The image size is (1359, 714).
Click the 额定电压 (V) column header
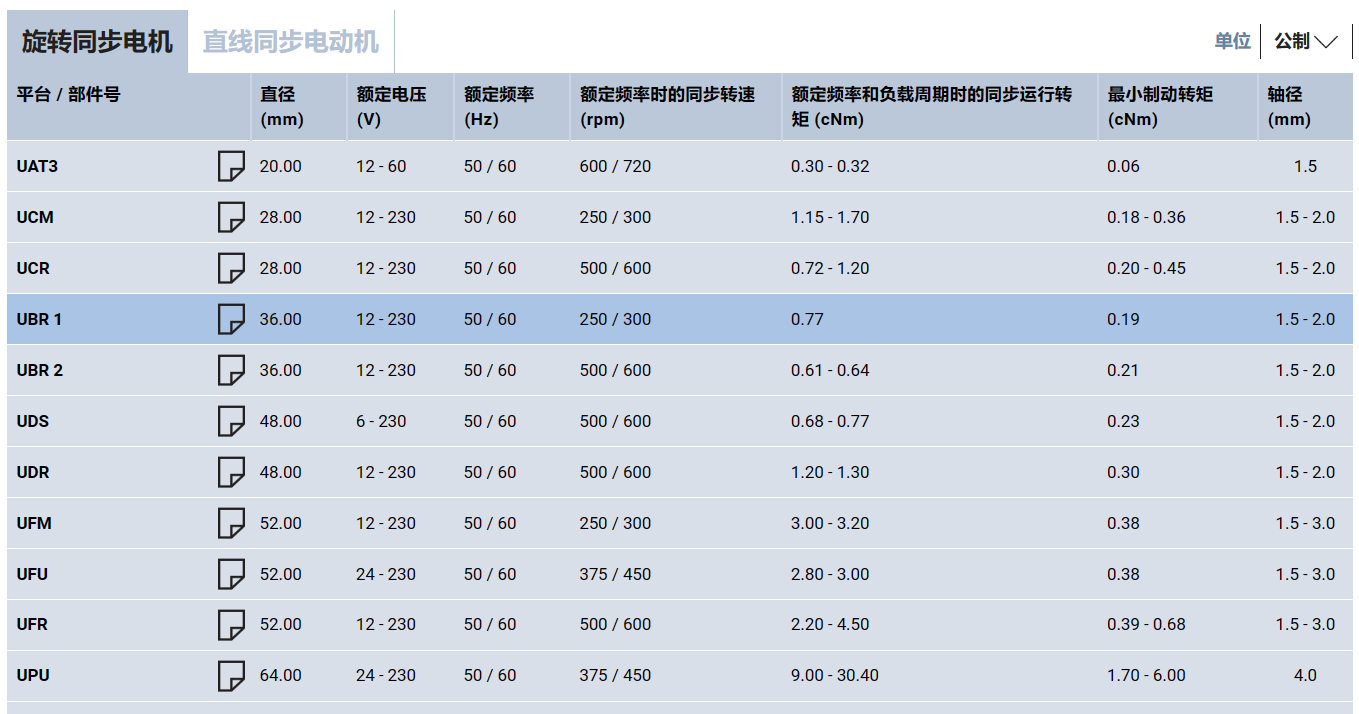point(391,106)
